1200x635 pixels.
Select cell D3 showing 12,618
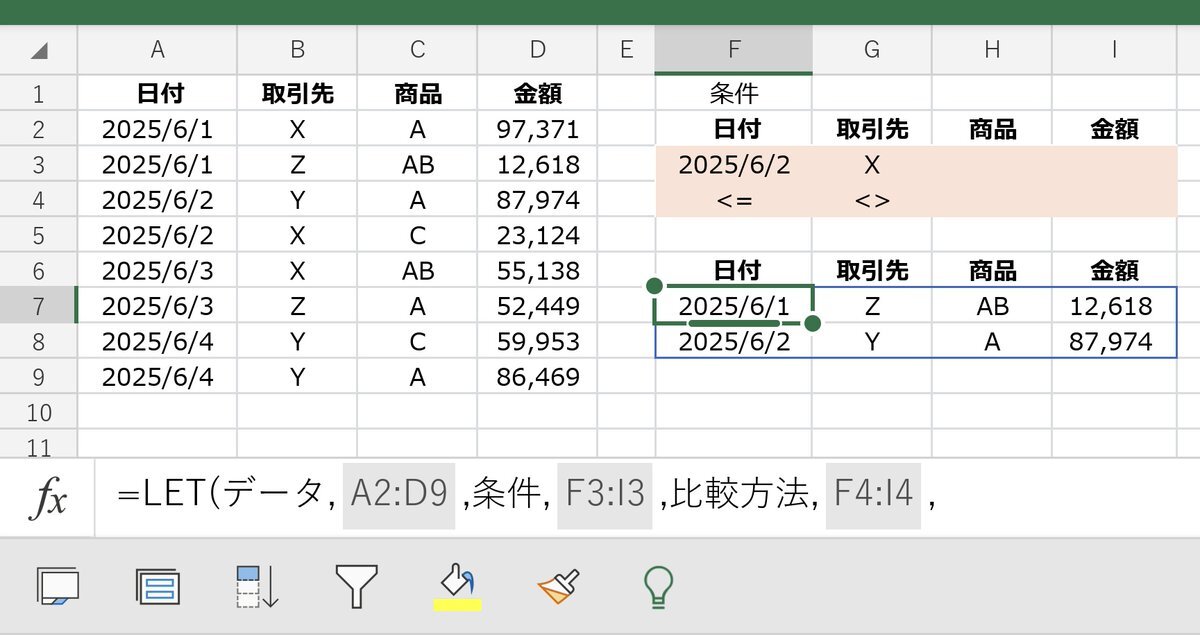(x=537, y=164)
